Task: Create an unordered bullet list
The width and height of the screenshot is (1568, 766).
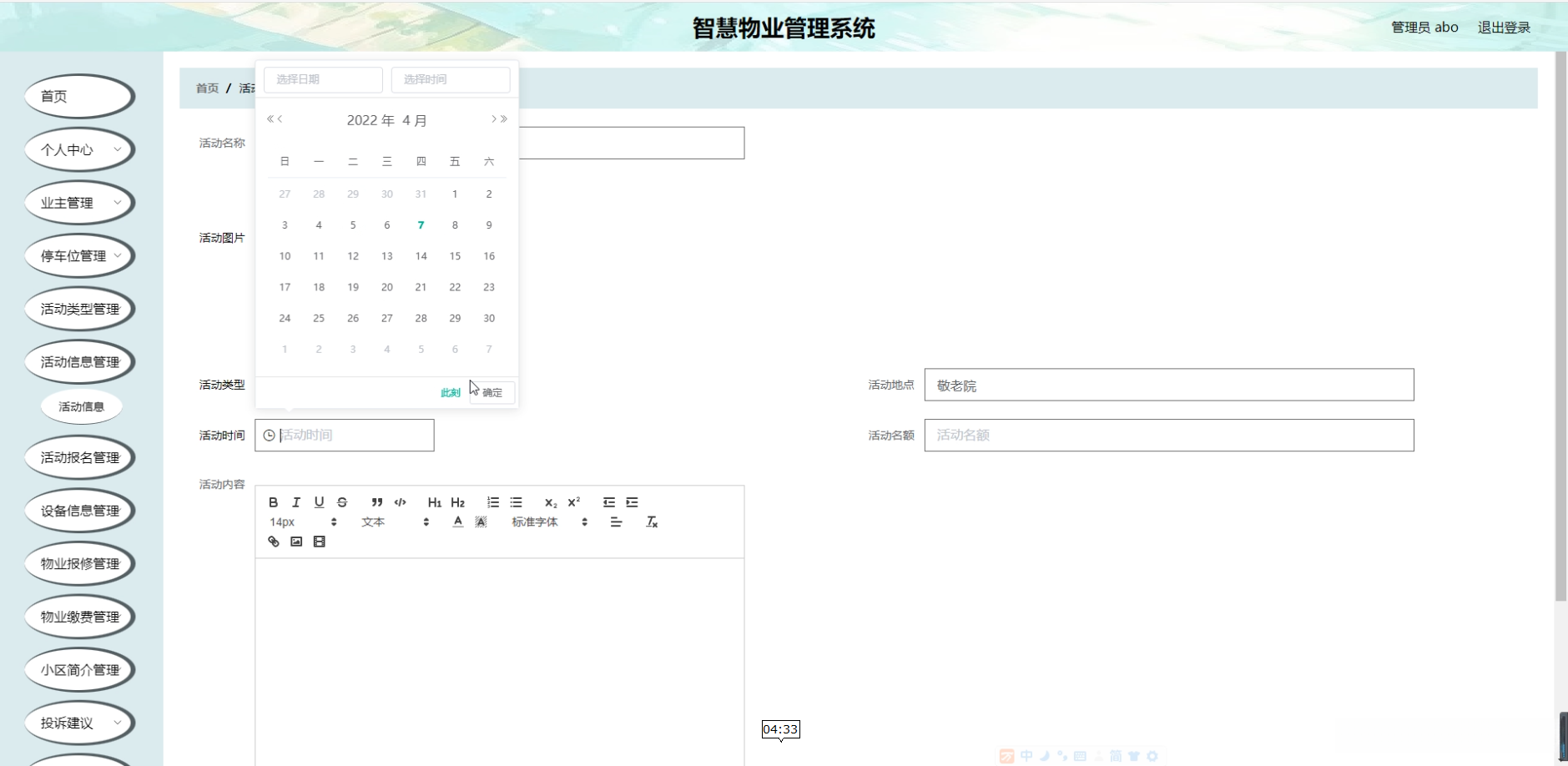Action: click(x=517, y=502)
